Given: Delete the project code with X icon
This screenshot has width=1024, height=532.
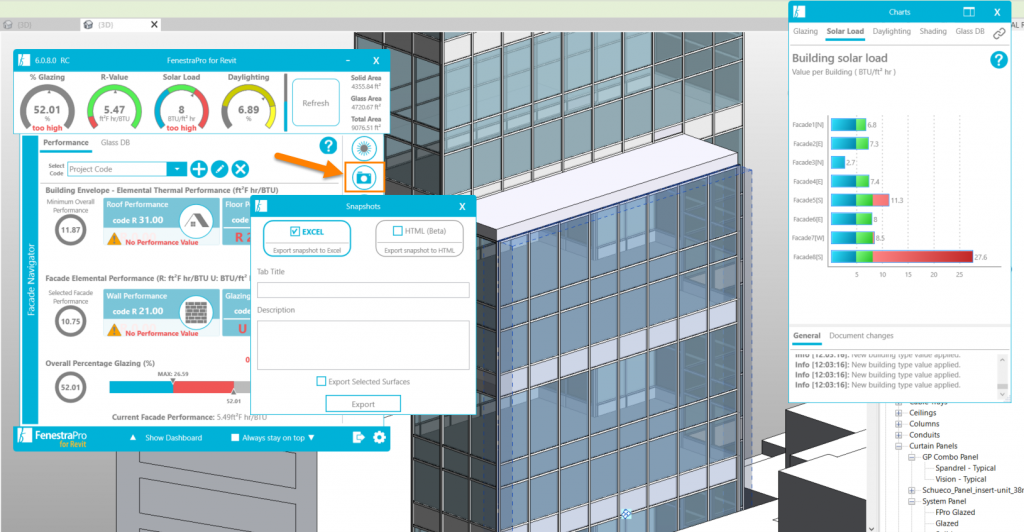Looking at the screenshot, I should (240, 169).
